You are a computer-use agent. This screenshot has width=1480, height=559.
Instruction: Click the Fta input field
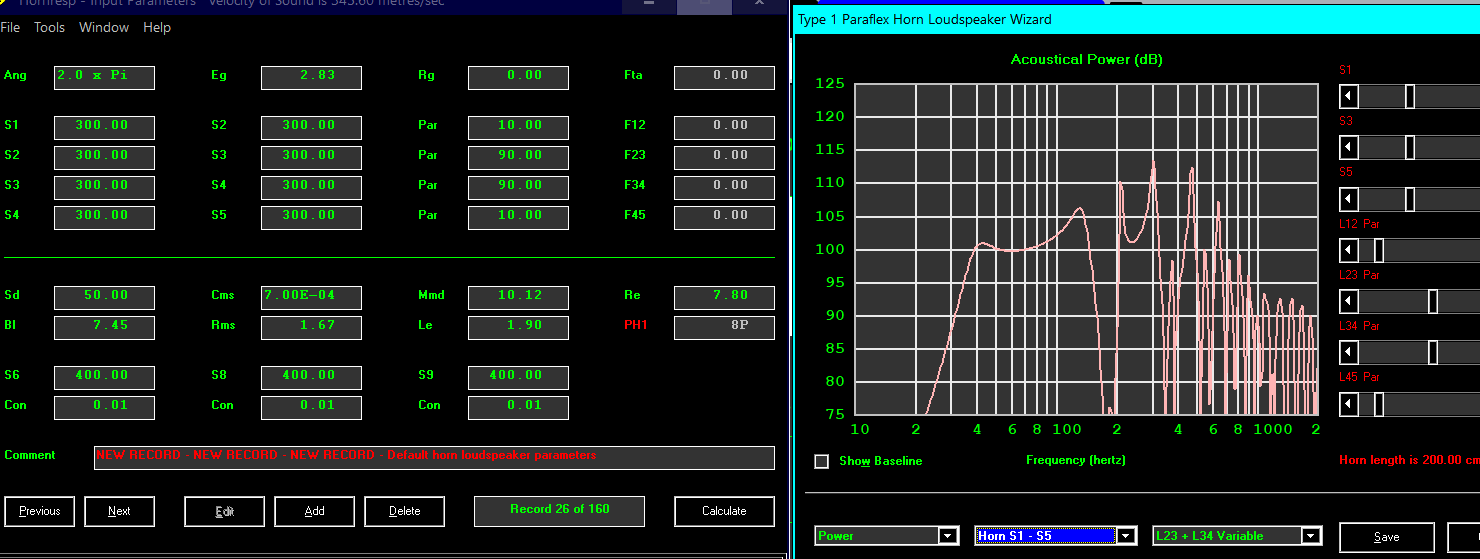[724, 77]
